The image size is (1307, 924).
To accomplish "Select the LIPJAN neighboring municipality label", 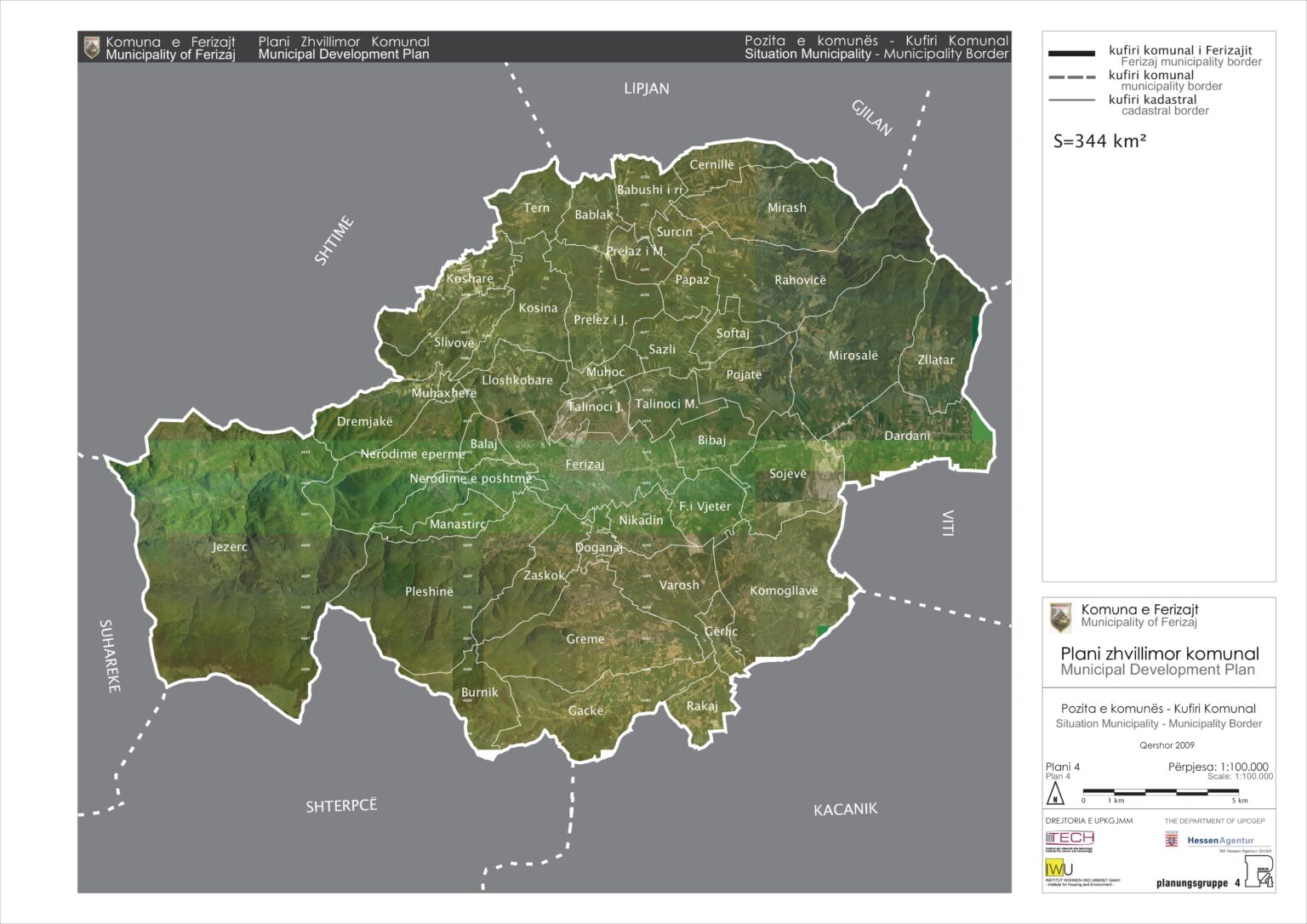I will tap(648, 88).
